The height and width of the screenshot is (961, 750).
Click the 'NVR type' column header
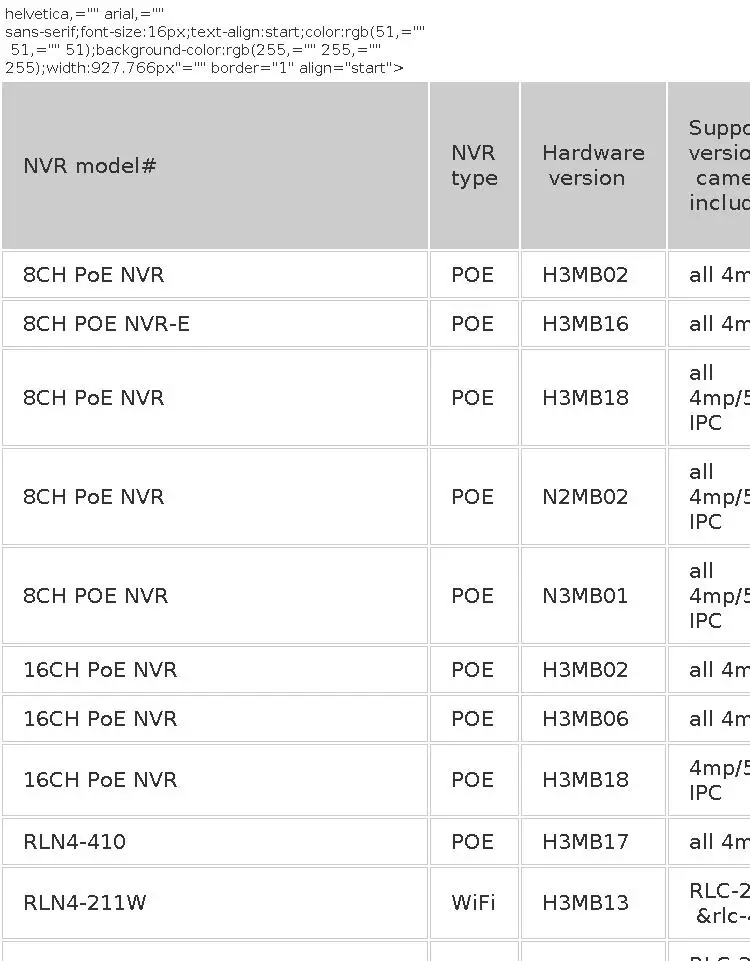(474, 165)
